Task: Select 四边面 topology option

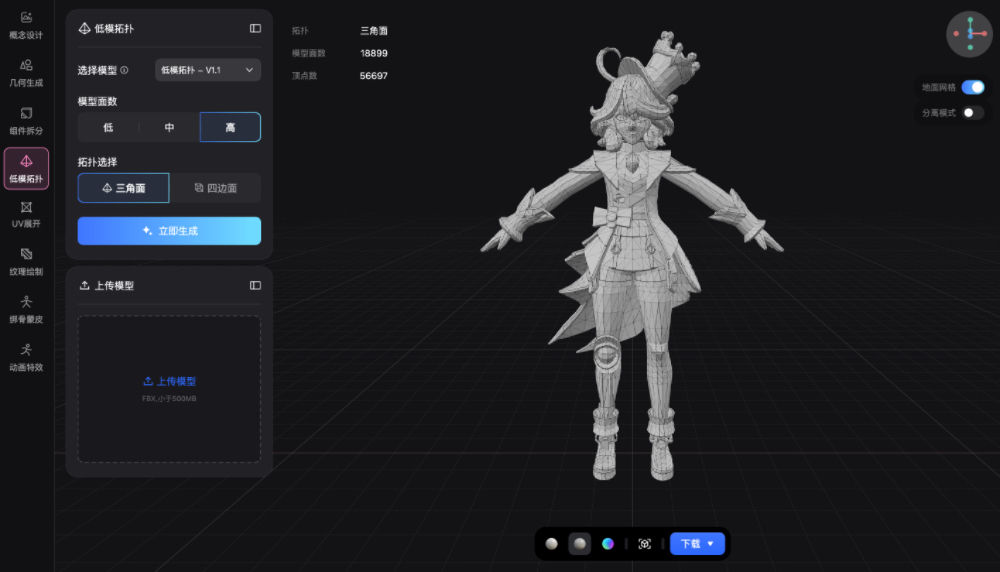Action: (x=215, y=188)
